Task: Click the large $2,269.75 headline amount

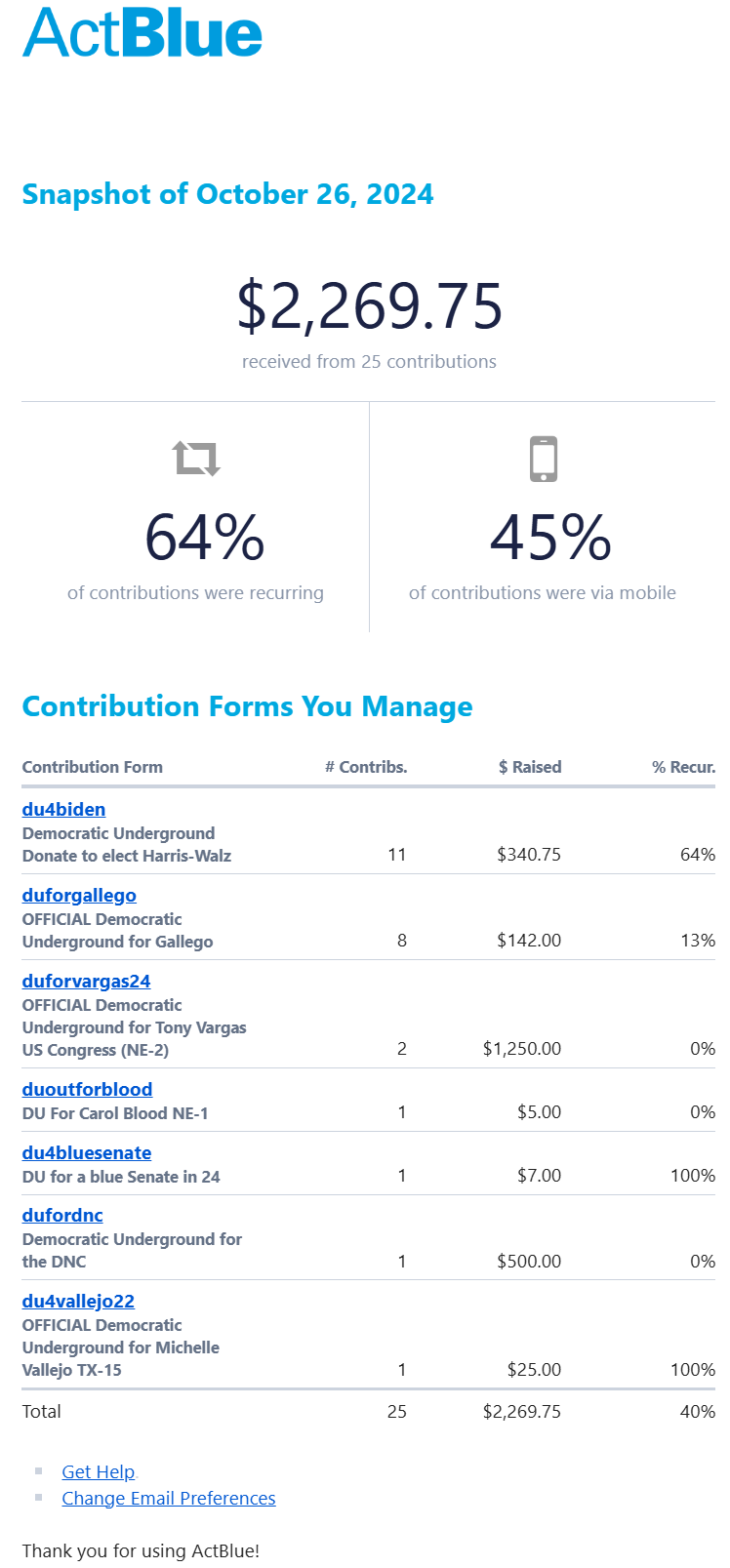Action: 369,305
